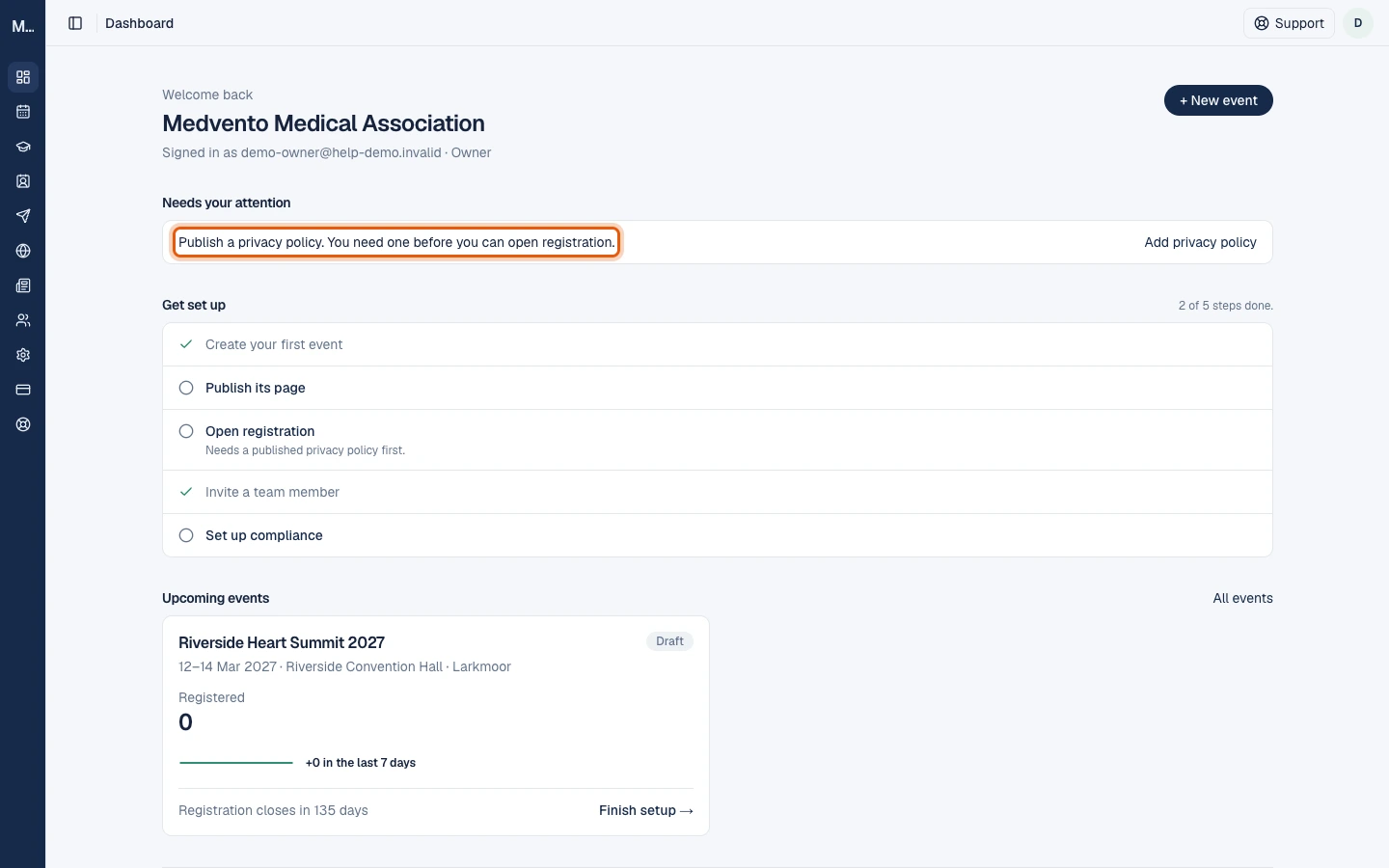Click the paper plane icon in sidebar
The height and width of the screenshot is (868, 1389).
click(x=23, y=216)
